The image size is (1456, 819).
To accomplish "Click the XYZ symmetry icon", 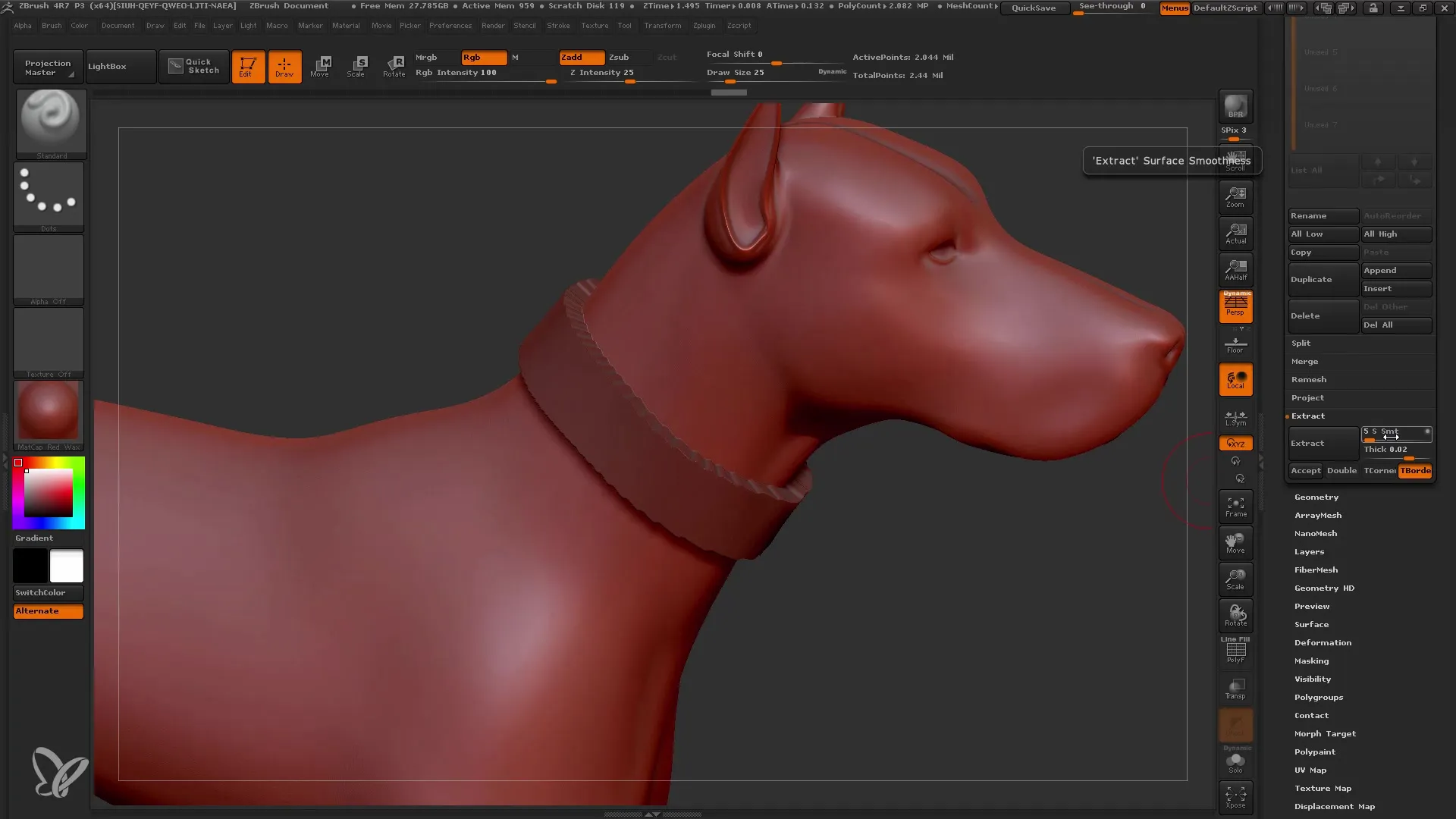I will [1235, 443].
